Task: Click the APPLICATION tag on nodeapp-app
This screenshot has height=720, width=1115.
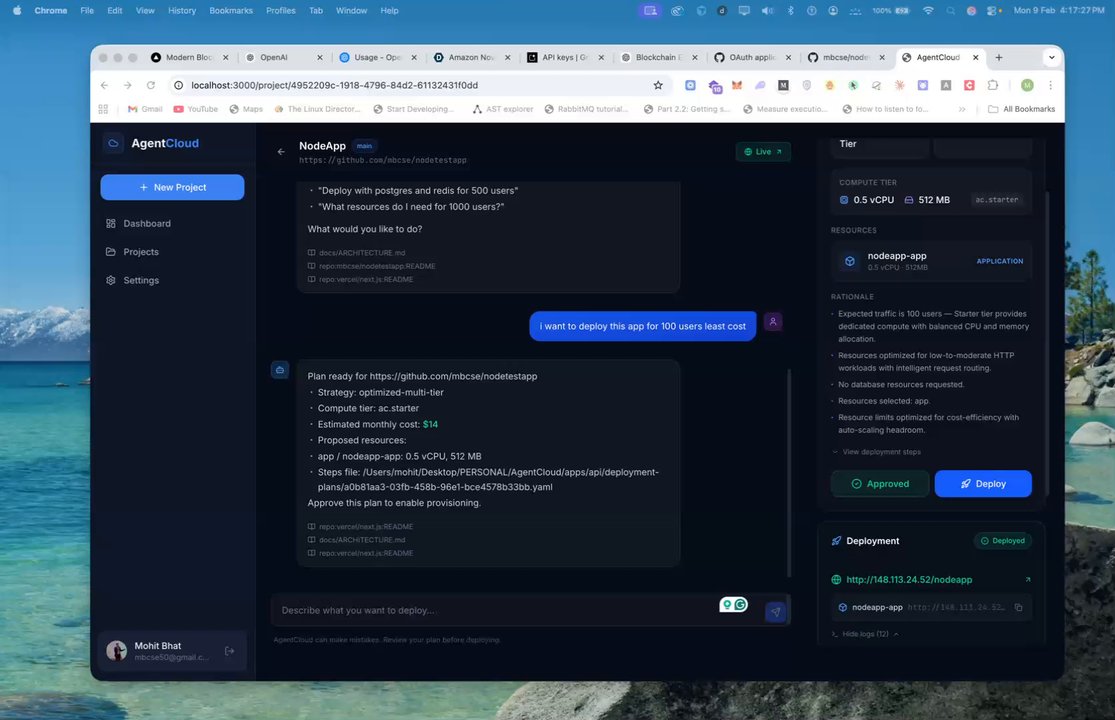Action: pos(1000,261)
